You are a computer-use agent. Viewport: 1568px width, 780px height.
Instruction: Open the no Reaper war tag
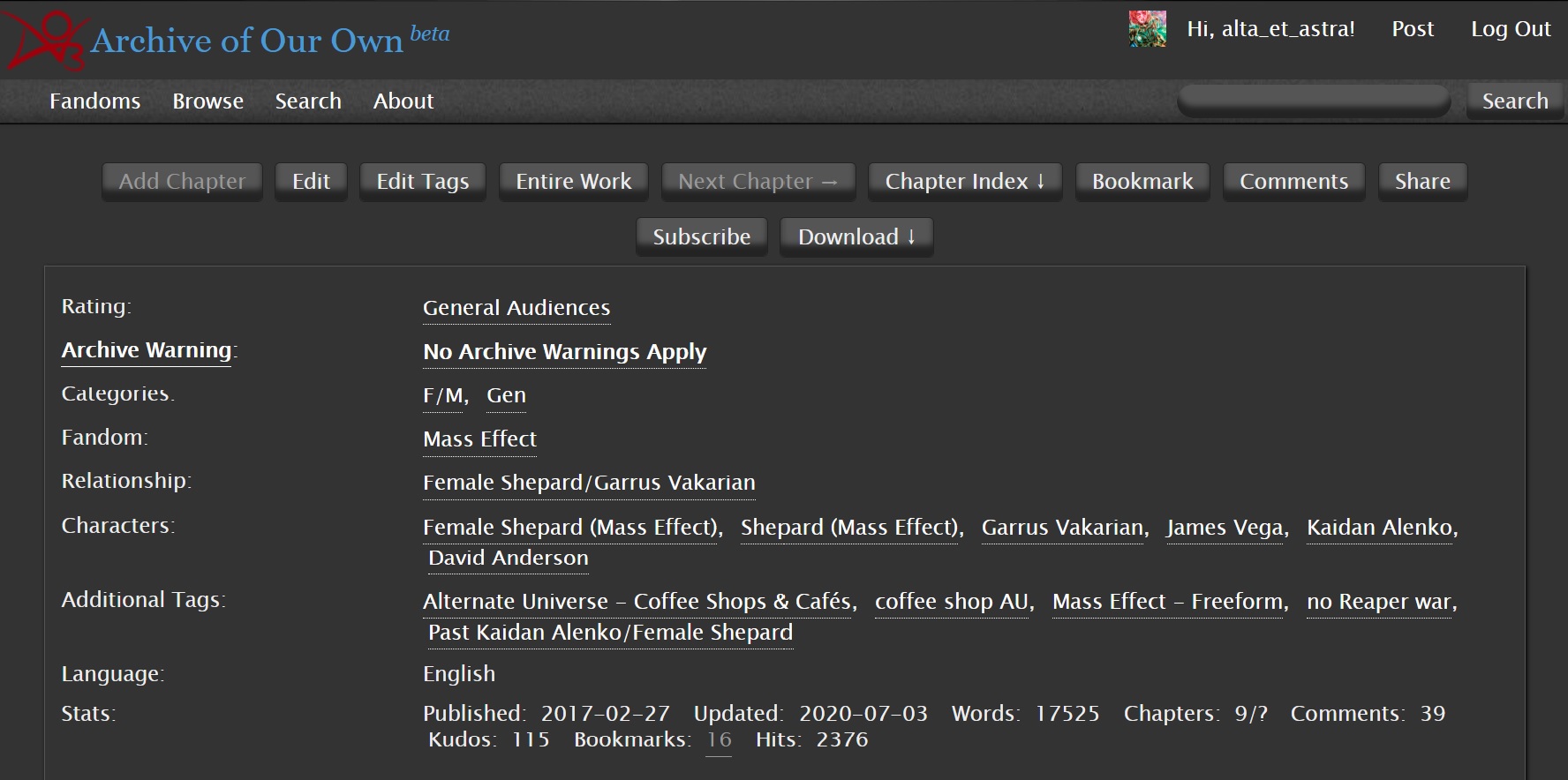1380,602
